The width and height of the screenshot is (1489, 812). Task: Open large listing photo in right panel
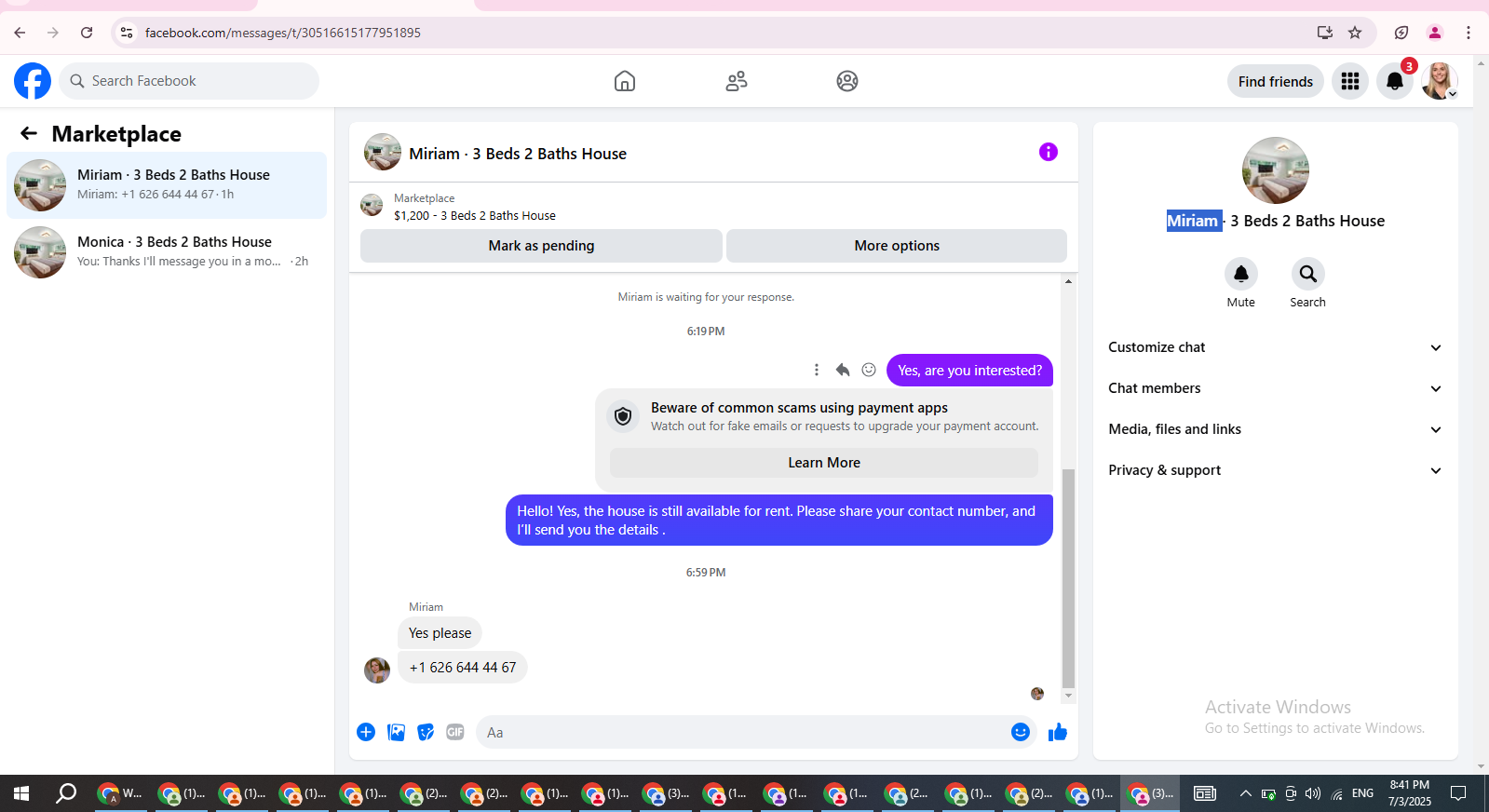point(1276,170)
